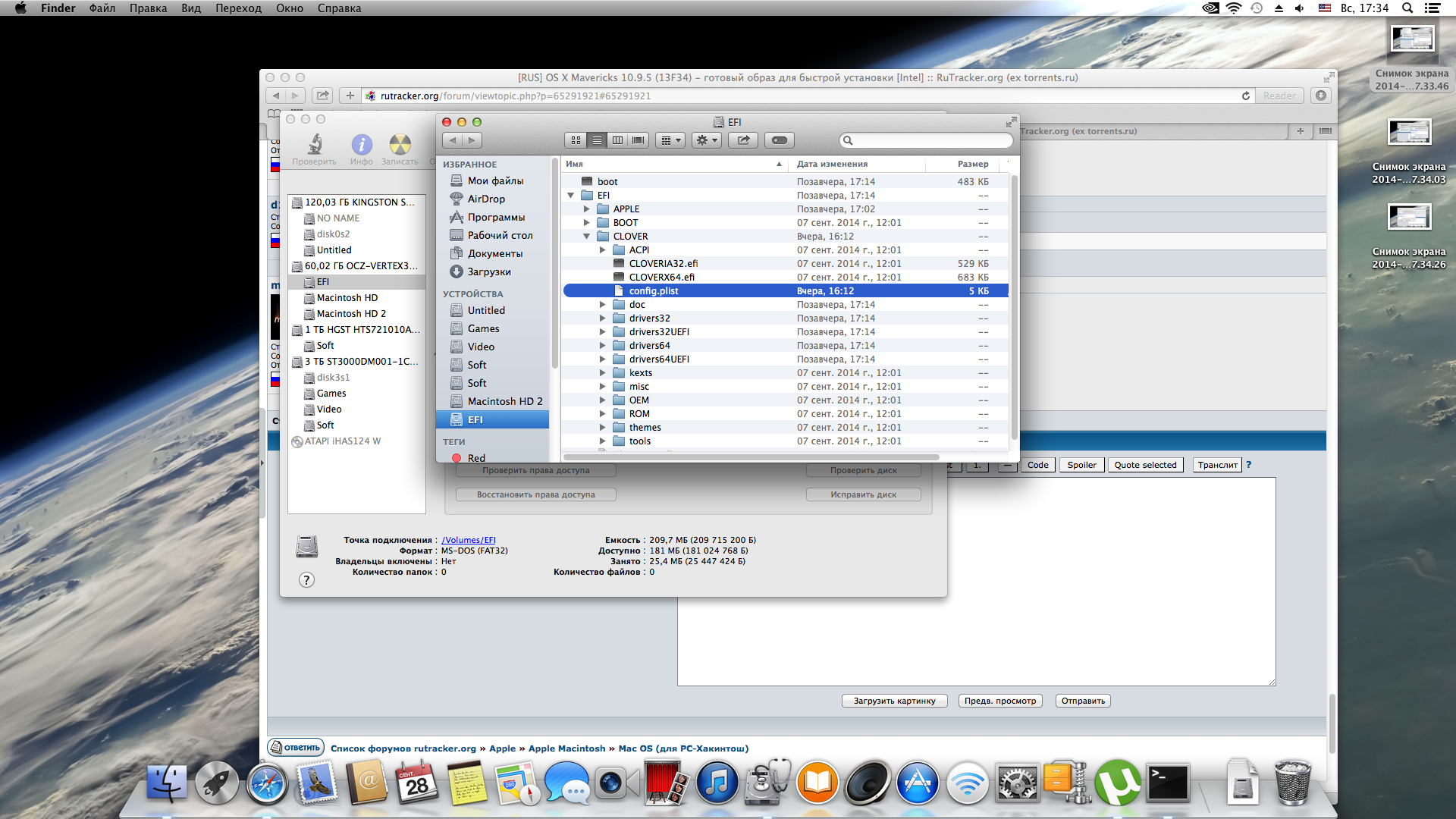The height and width of the screenshot is (819, 1456).
Task: Open Spotlight search in menu bar
Action: click(x=1407, y=8)
